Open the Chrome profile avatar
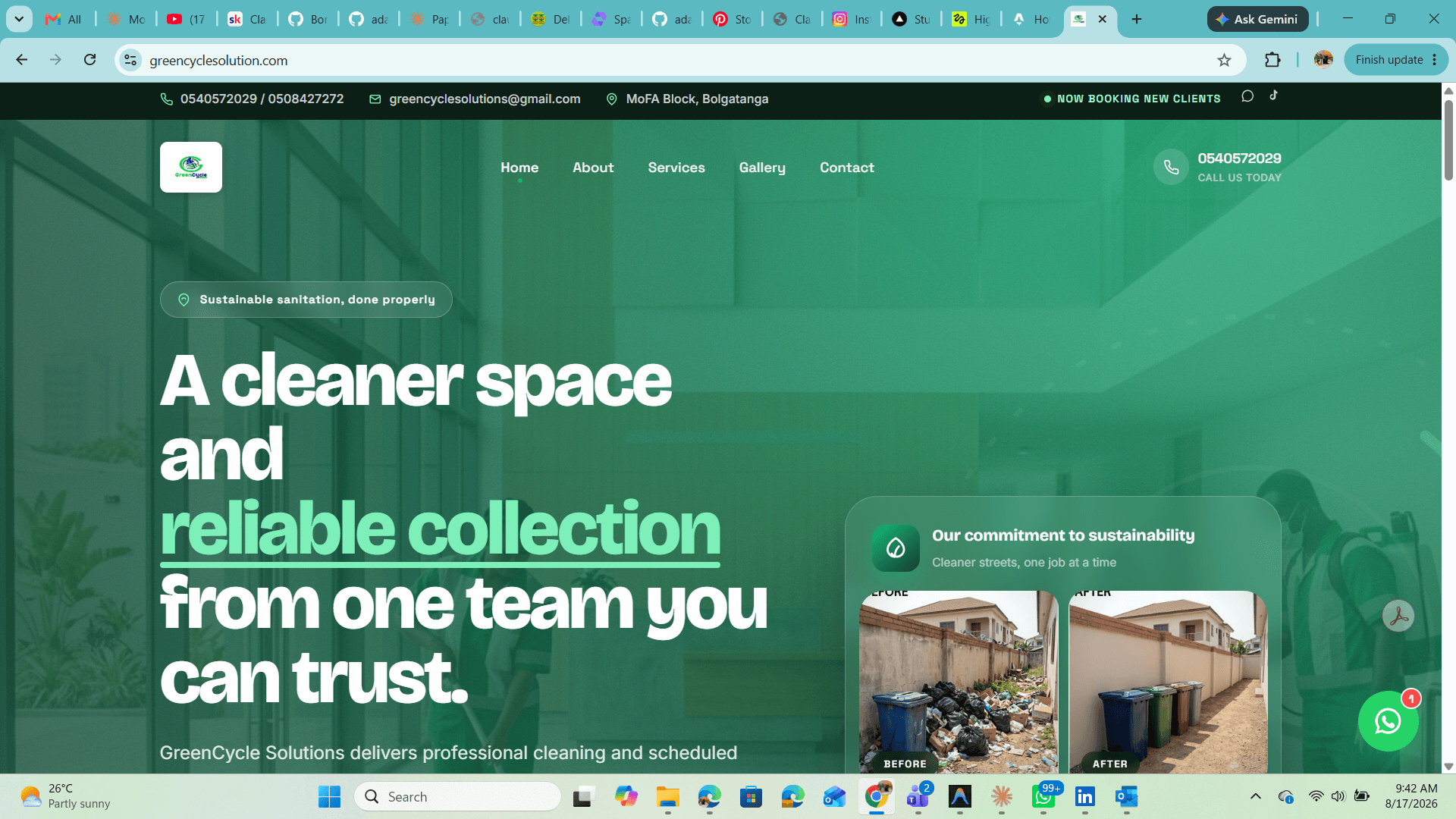Viewport: 1456px width, 819px height. click(x=1323, y=60)
